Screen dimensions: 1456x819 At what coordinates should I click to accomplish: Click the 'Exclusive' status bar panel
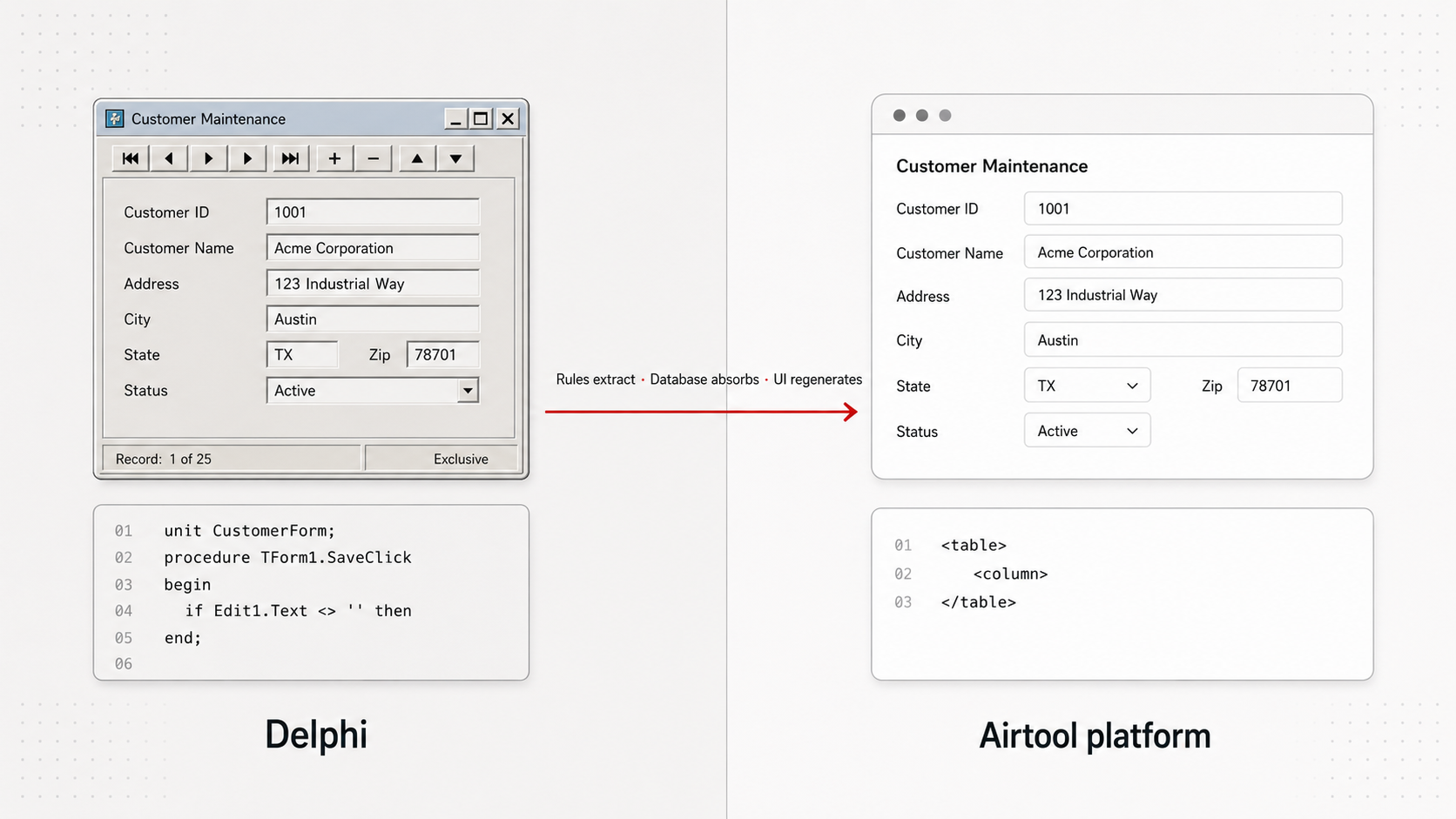442,459
